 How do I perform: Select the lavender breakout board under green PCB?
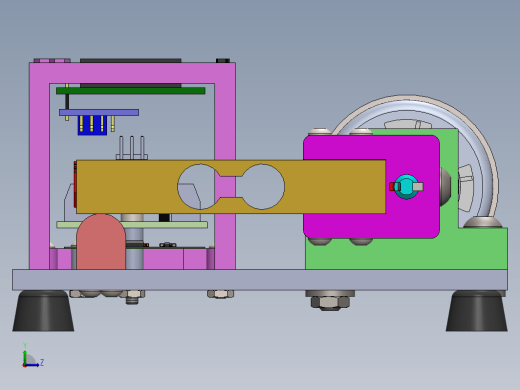(x=99, y=112)
